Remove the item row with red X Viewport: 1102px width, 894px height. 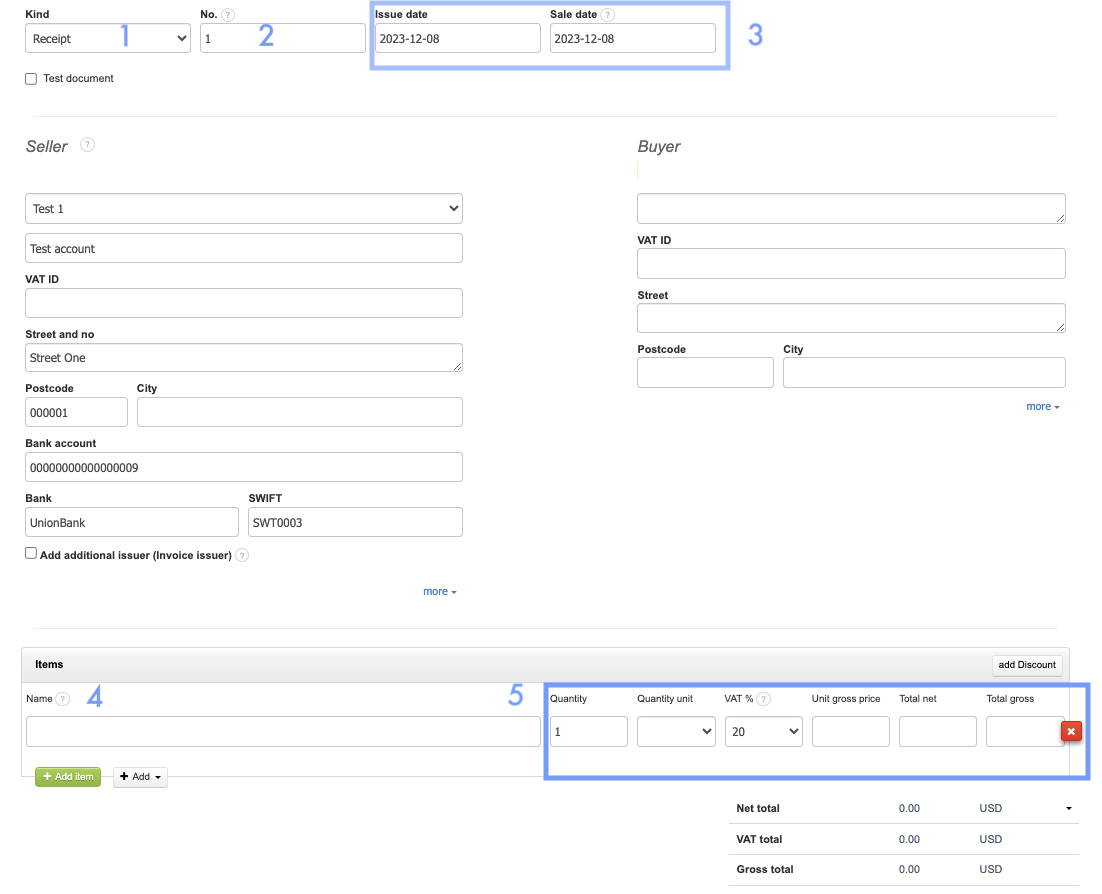1071,732
